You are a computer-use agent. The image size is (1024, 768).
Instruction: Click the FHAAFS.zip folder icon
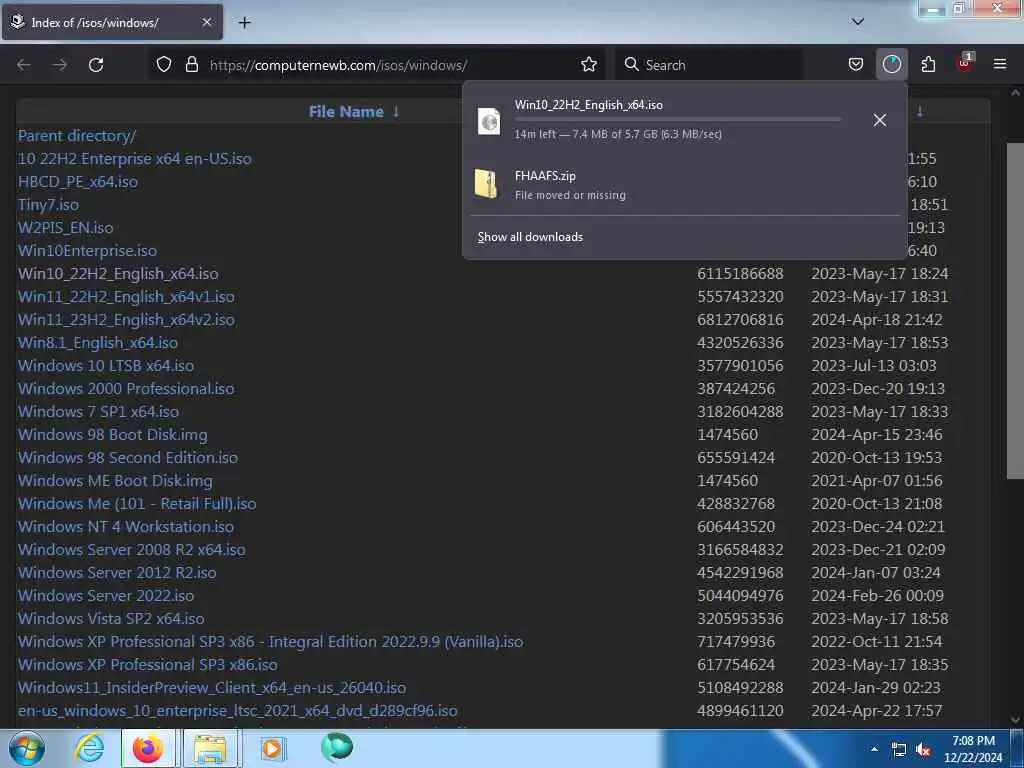coord(487,184)
